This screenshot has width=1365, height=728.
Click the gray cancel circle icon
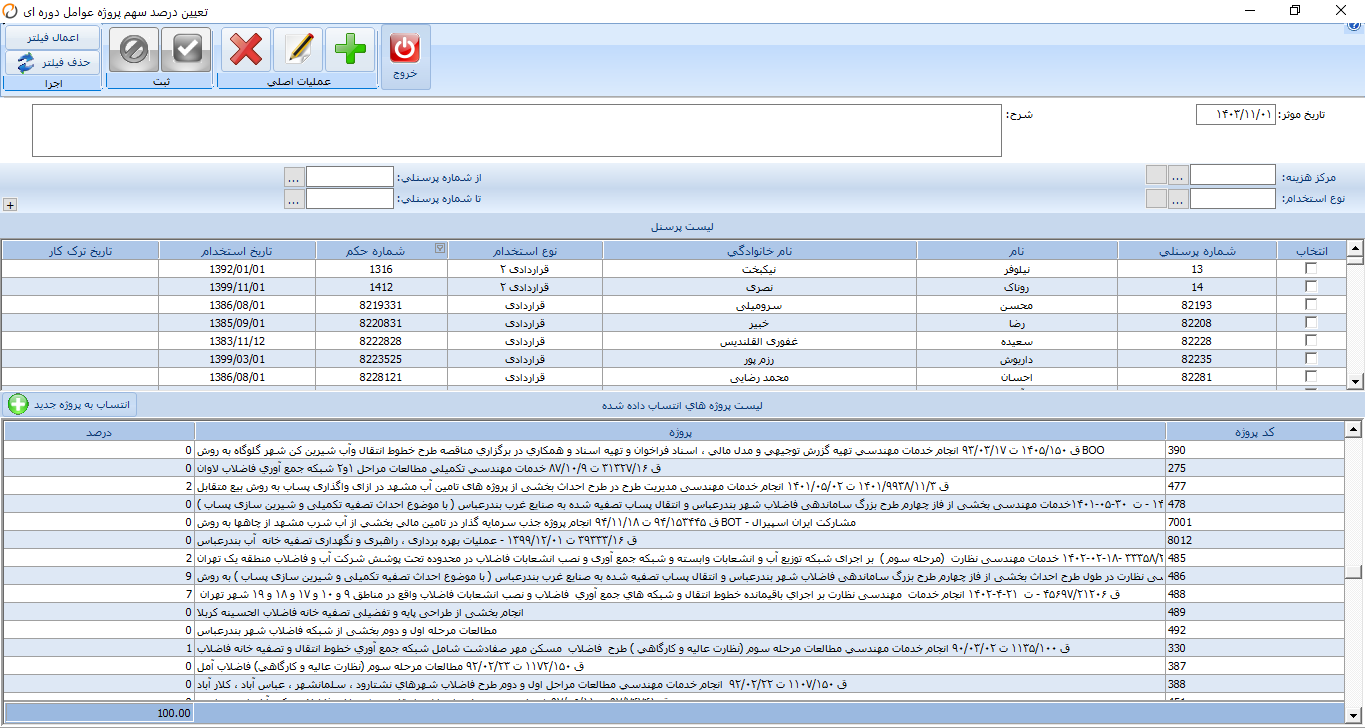(134, 48)
